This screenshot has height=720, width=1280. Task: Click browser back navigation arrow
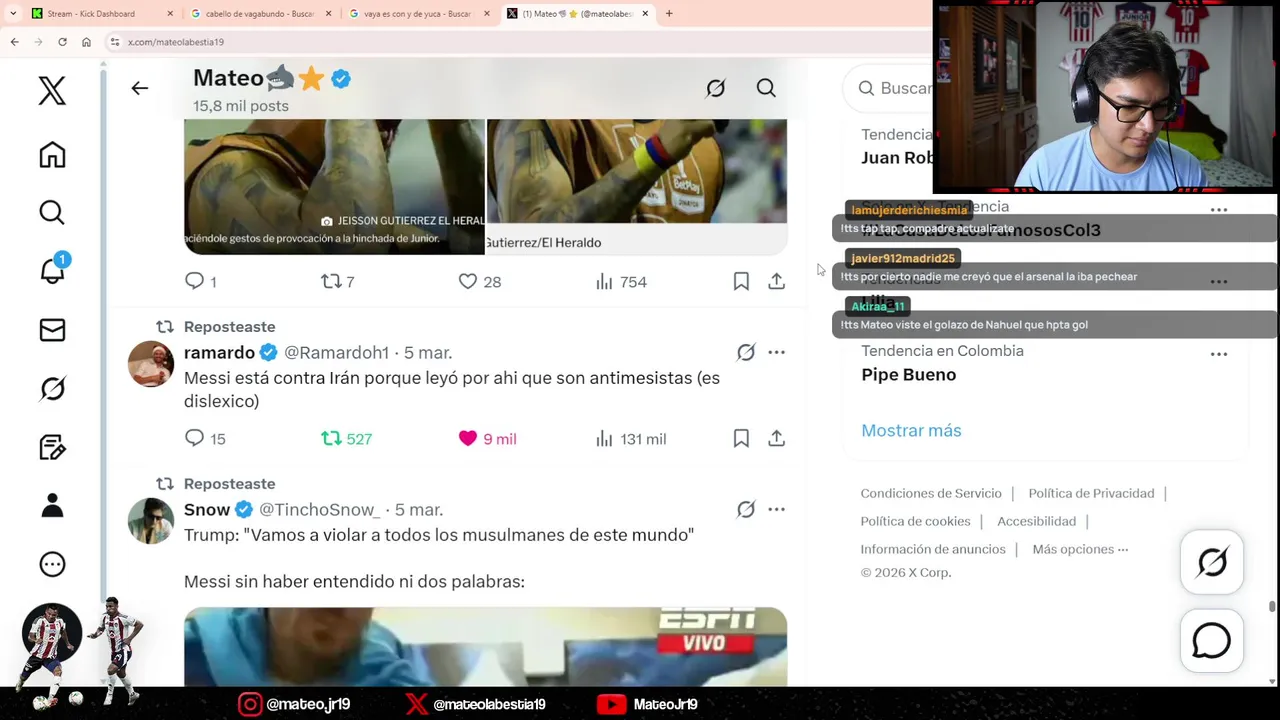pyautogui.click(x=14, y=42)
